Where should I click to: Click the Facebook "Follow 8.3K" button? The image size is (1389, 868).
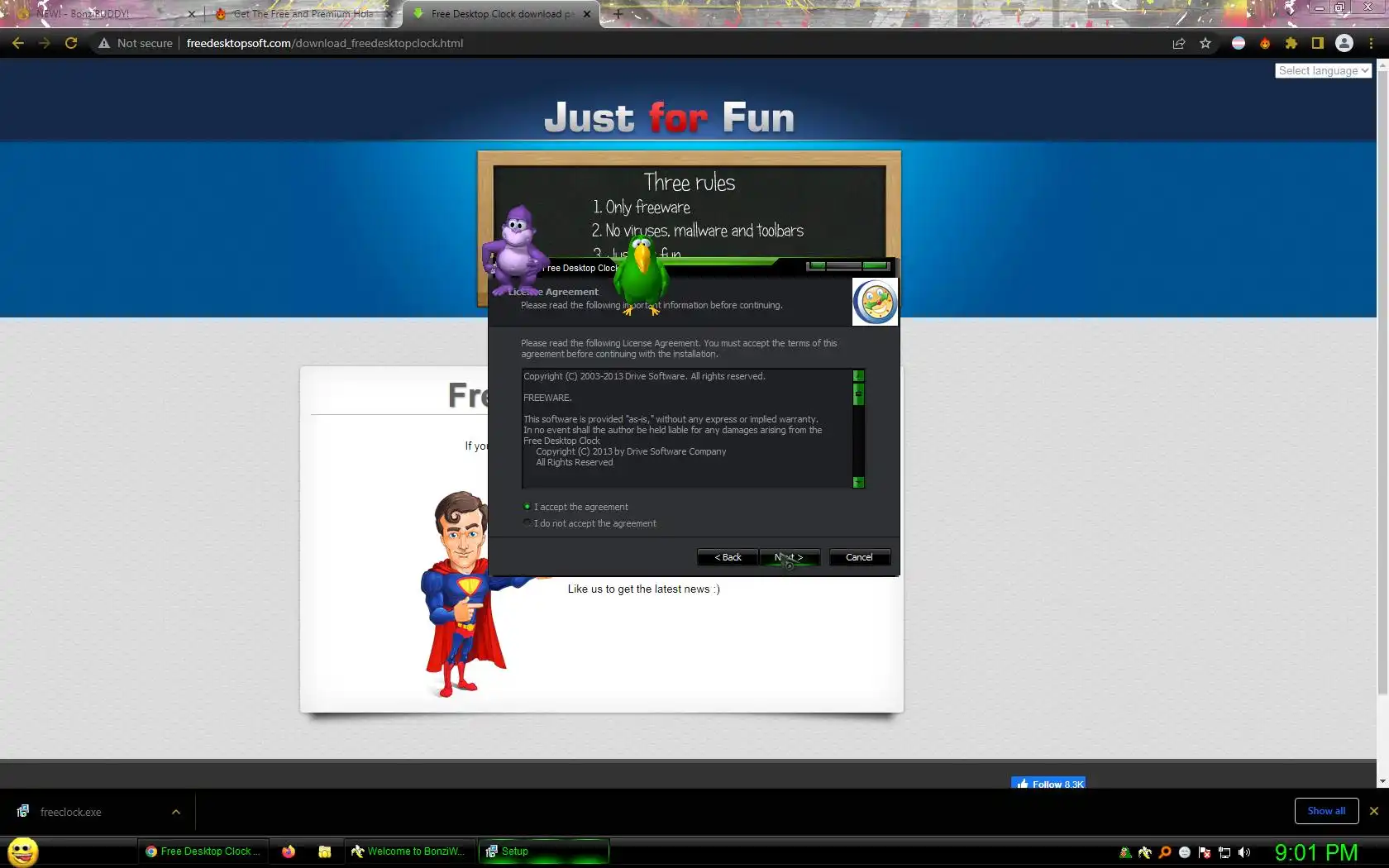1048,784
